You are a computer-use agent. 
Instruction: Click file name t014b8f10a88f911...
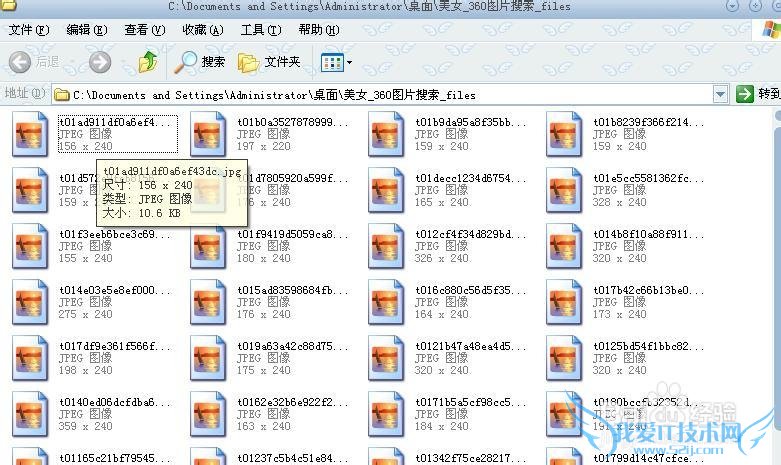649,234
